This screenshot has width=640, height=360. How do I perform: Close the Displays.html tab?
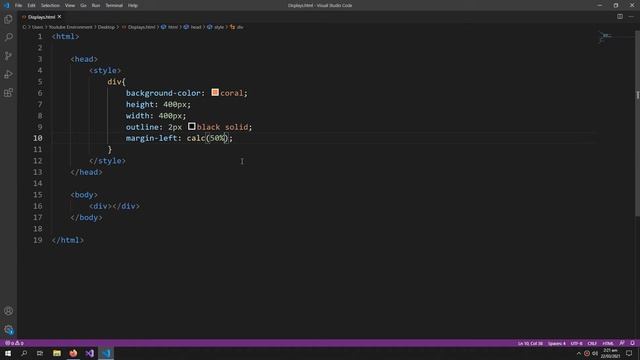tap(60, 17)
